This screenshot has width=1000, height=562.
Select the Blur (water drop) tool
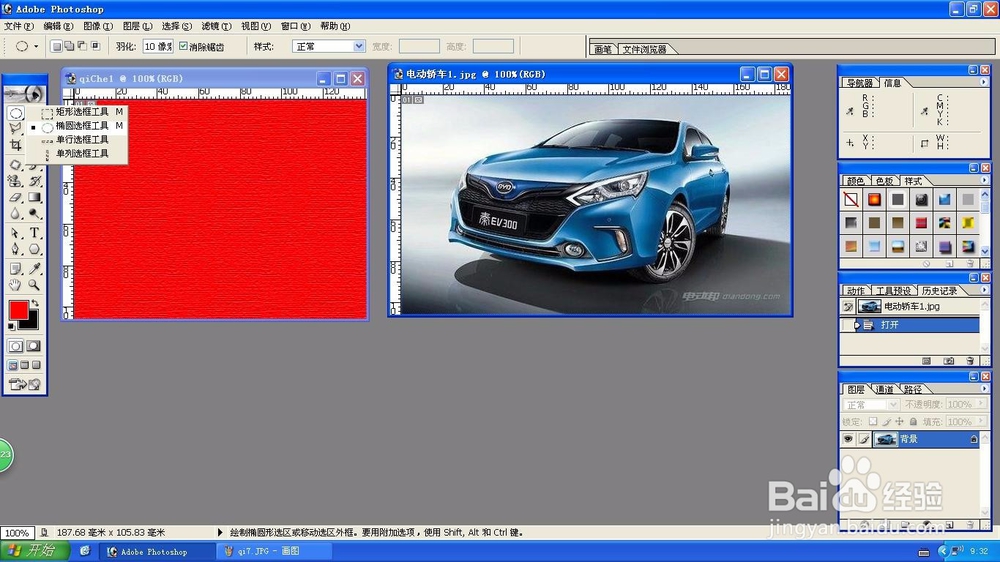click(x=15, y=214)
